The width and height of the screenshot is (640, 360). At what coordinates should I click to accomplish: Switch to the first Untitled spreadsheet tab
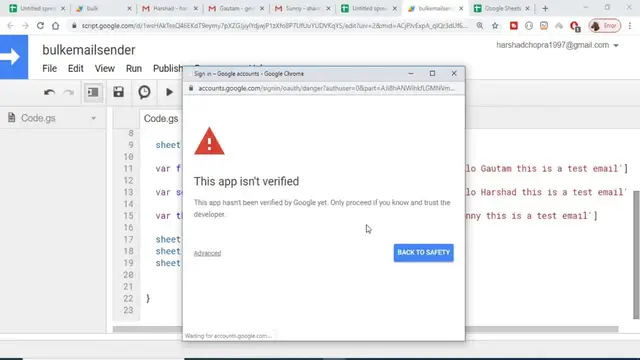pyautogui.click(x=37, y=8)
